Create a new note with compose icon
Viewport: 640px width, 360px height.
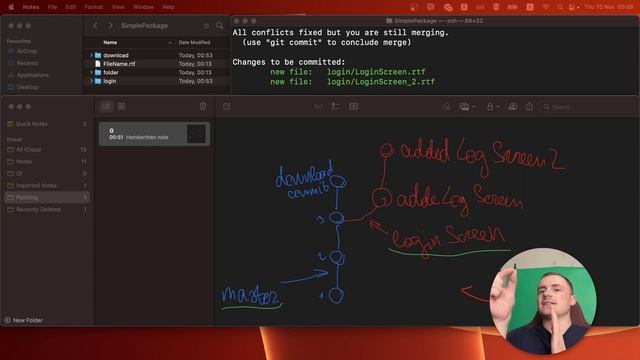pos(227,107)
